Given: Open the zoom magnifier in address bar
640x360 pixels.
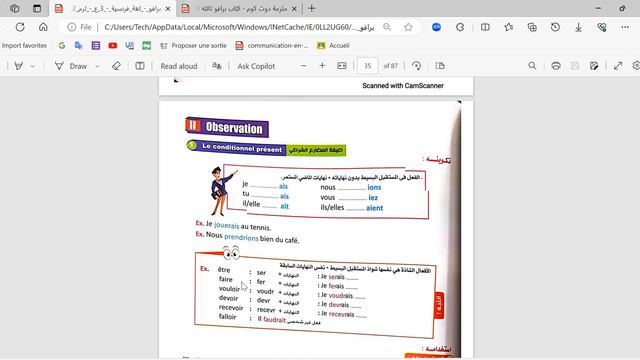Looking at the screenshot, I should click(x=387, y=27).
